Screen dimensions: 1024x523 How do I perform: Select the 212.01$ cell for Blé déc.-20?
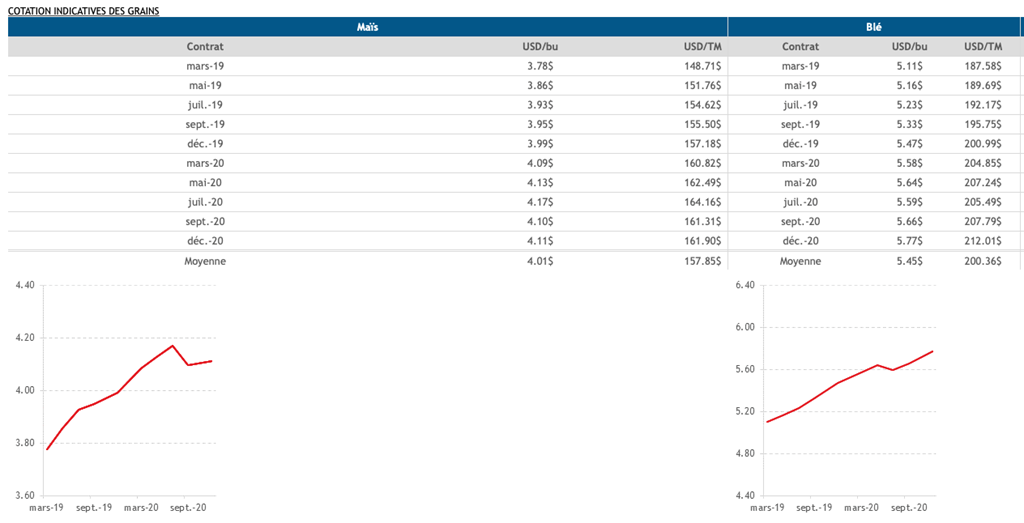tap(982, 241)
